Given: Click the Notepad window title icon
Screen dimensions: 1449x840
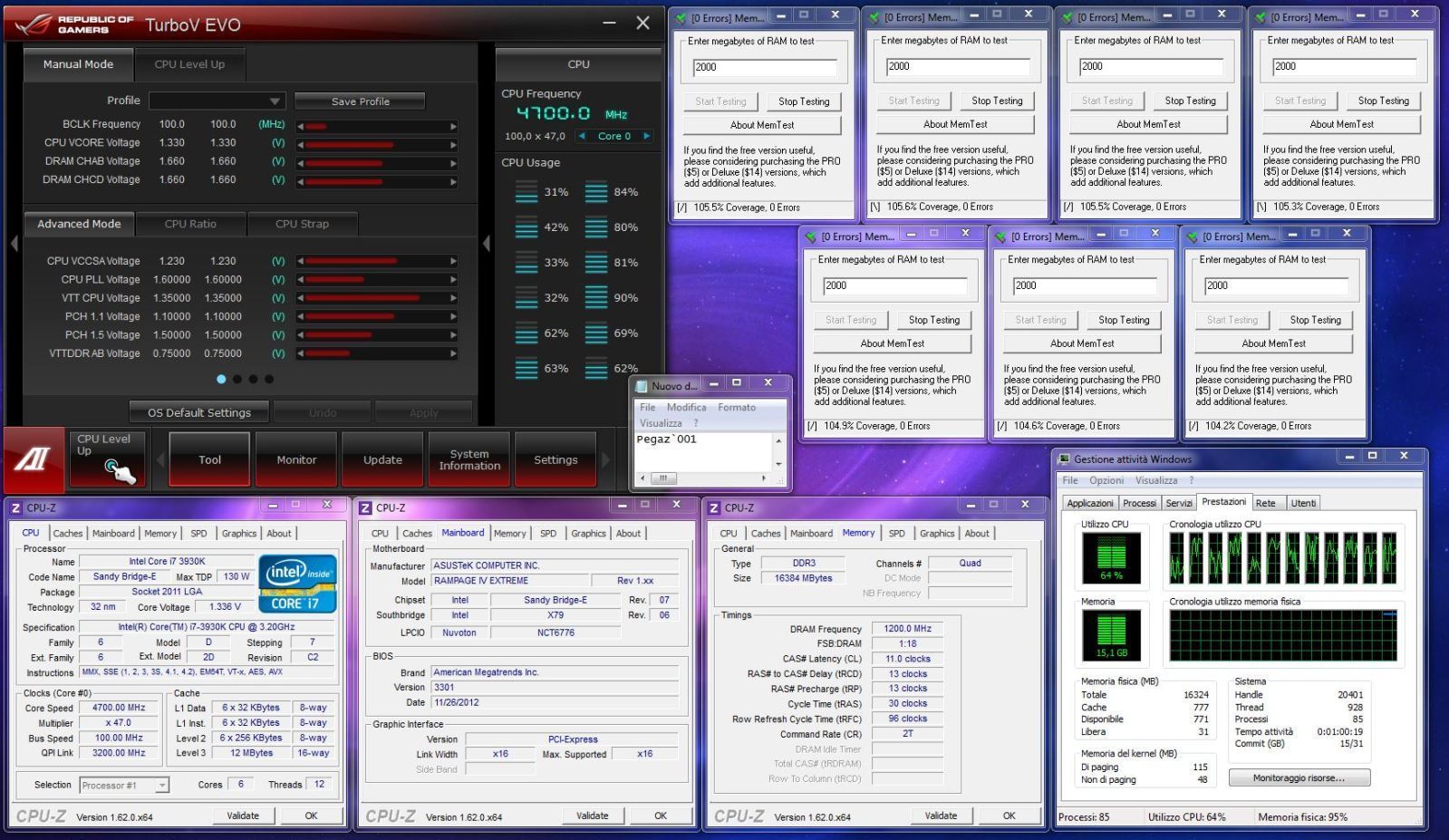Looking at the screenshot, I should click(642, 386).
